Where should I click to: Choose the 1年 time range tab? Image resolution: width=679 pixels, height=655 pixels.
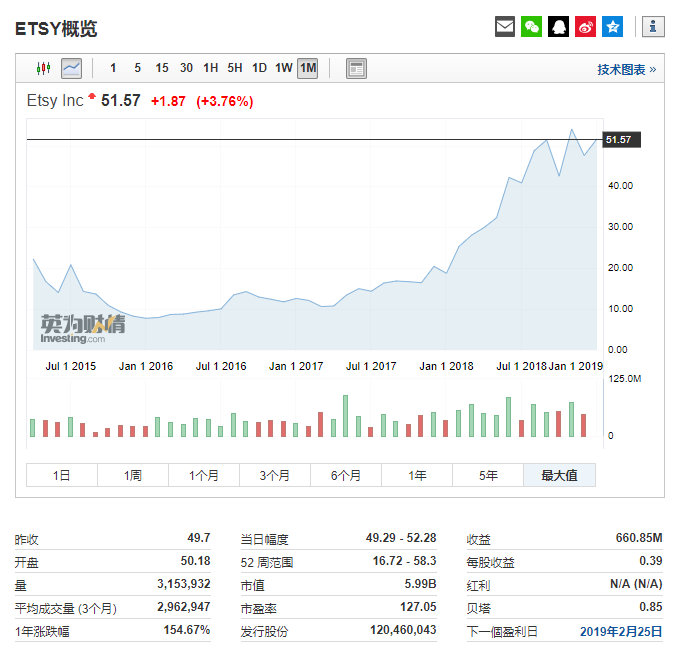click(417, 475)
